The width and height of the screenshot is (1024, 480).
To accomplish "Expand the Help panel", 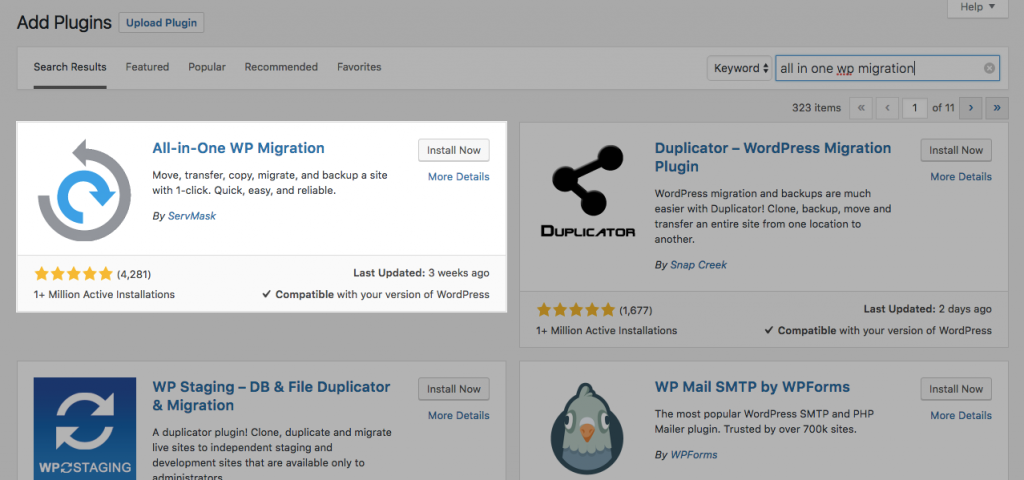I will (978, 7).
